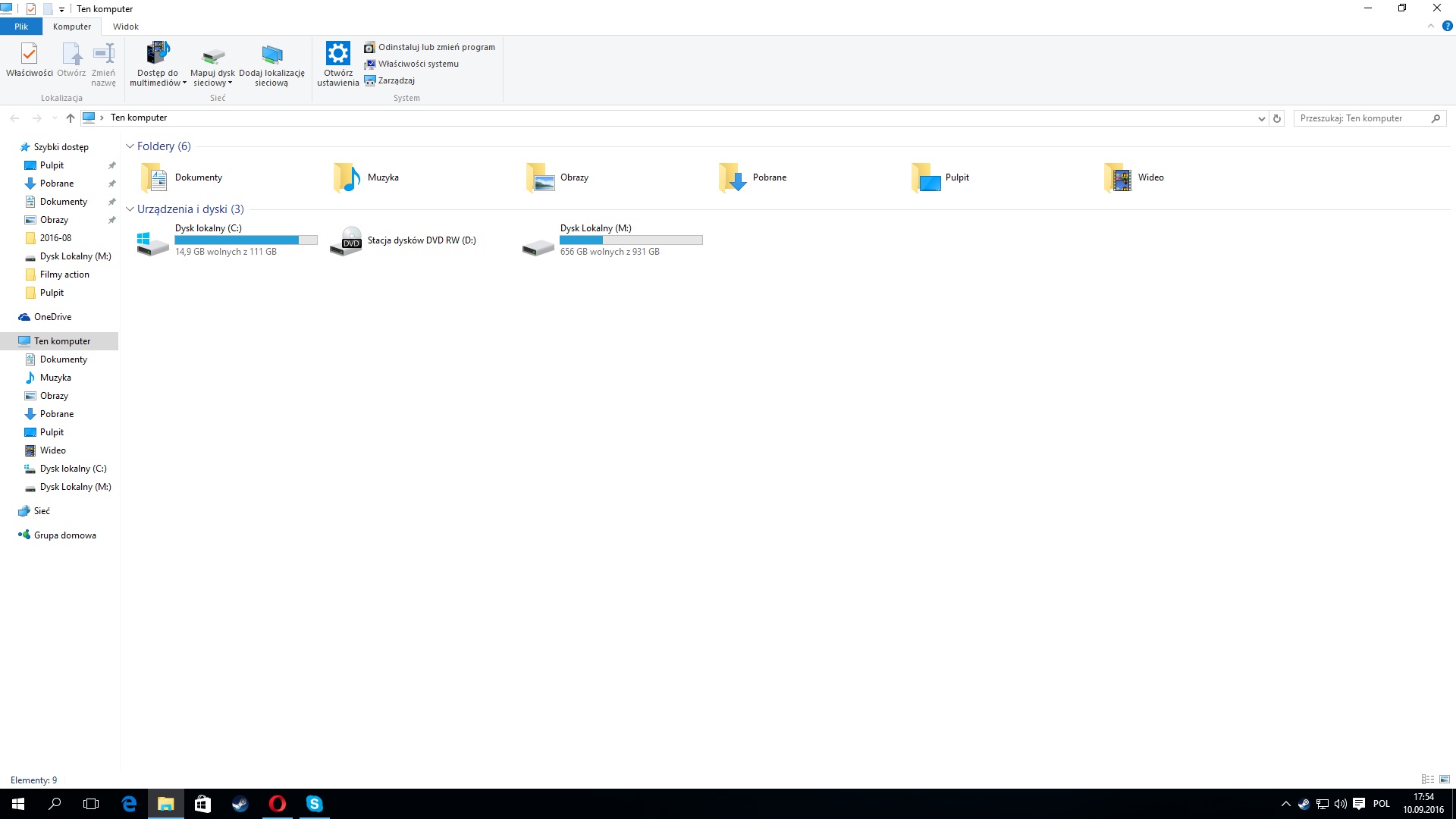Open the Widok ribbon tab
The height and width of the screenshot is (819, 1456).
pos(126,27)
